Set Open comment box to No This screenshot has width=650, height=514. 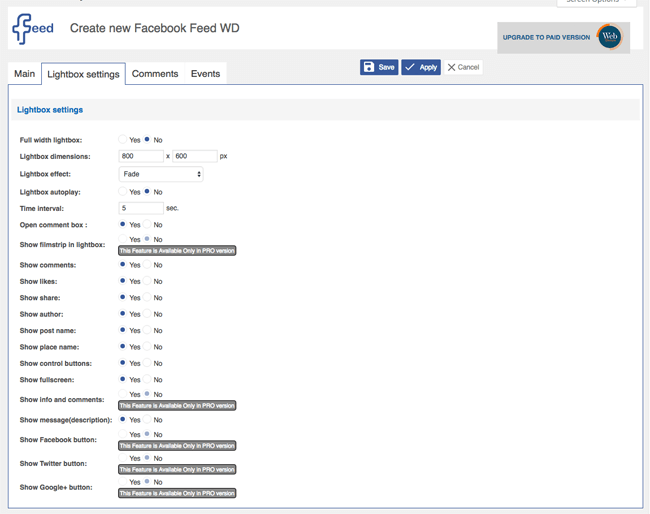coord(147,225)
